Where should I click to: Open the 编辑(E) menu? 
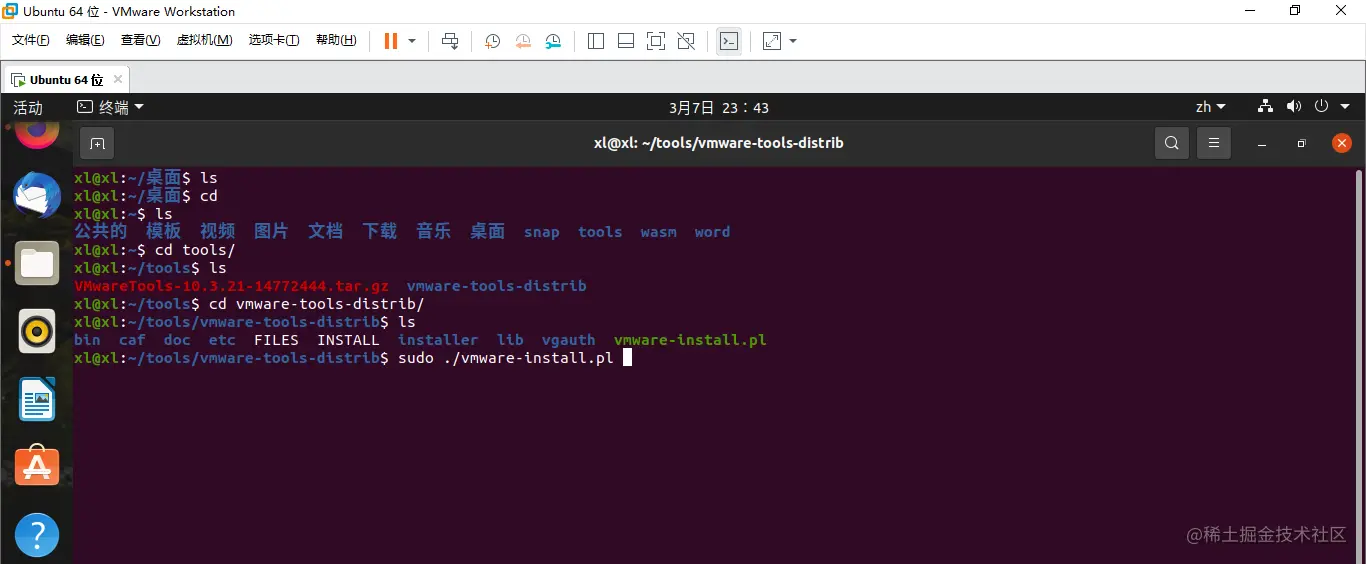coord(85,40)
